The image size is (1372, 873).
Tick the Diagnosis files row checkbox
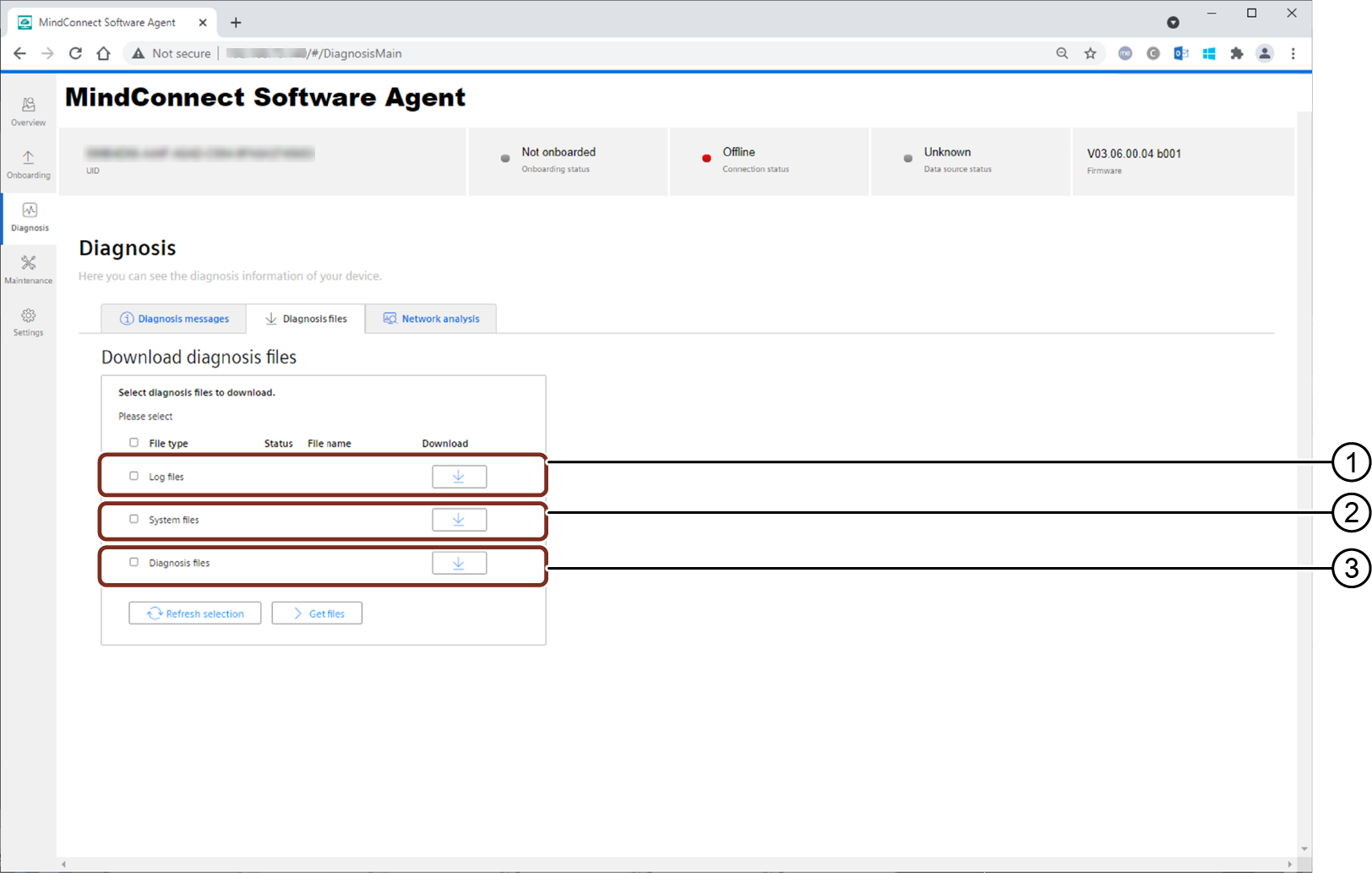[x=133, y=562]
